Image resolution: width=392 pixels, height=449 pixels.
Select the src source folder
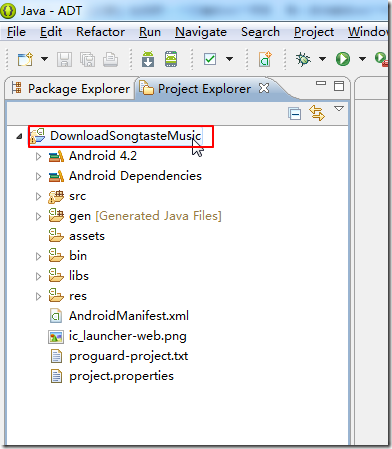[77, 196]
